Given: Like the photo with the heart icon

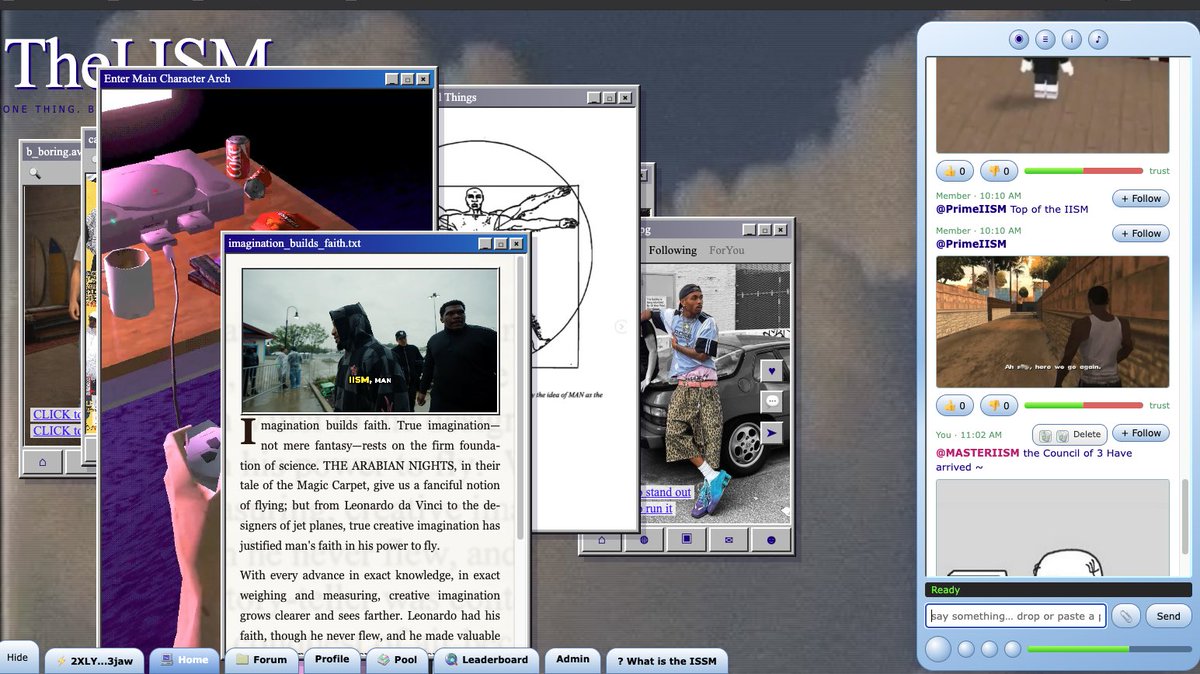Looking at the screenshot, I should (771, 371).
